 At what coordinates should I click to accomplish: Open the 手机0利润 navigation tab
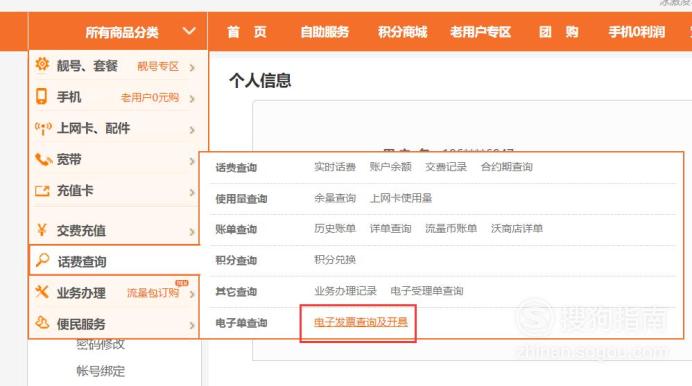(x=637, y=32)
